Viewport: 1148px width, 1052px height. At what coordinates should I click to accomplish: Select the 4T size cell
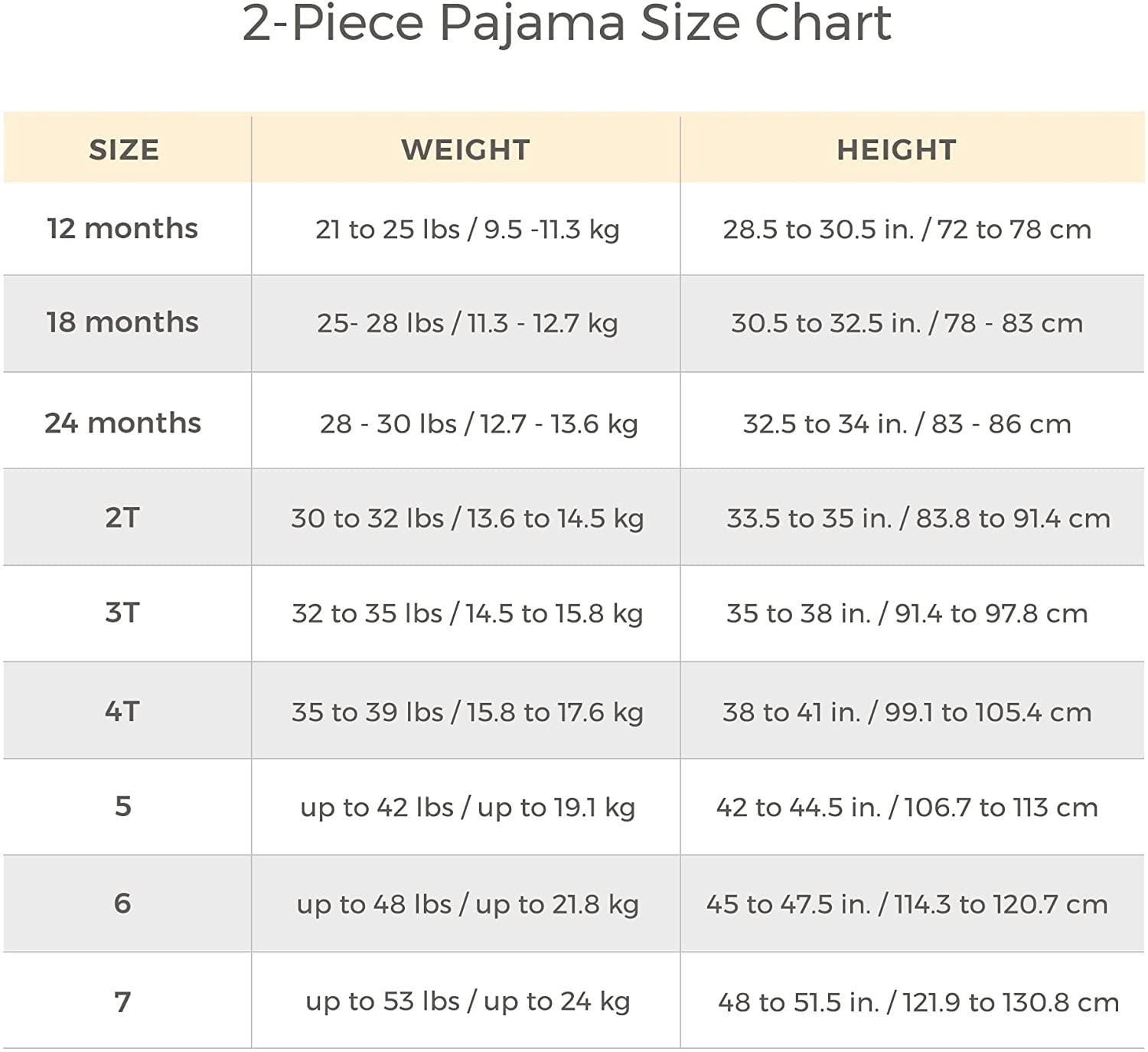(122, 711)
